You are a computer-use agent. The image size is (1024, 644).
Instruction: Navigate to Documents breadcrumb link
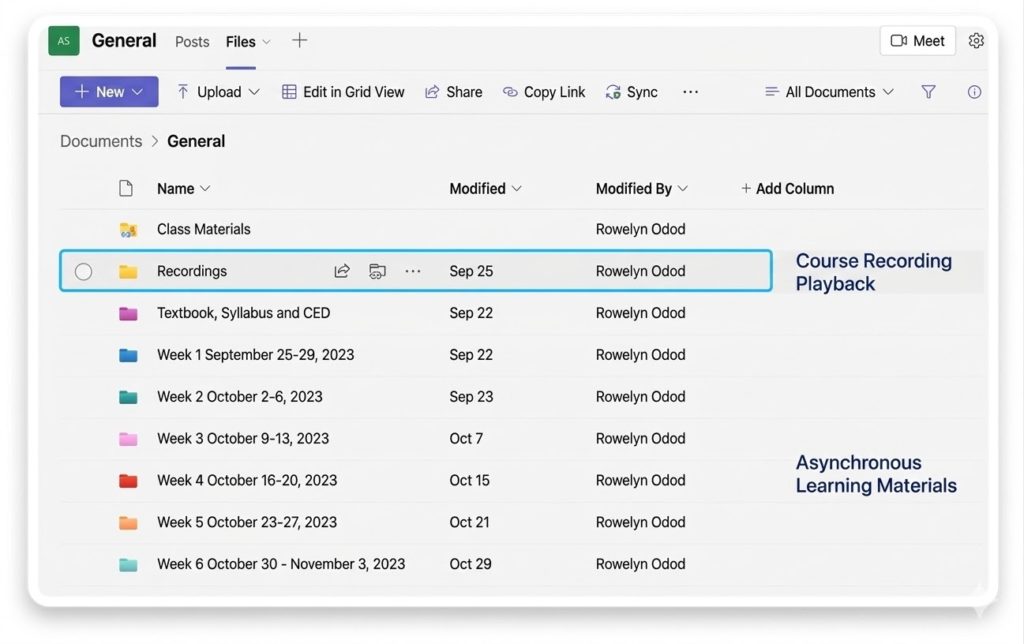[x=101, y=141]
